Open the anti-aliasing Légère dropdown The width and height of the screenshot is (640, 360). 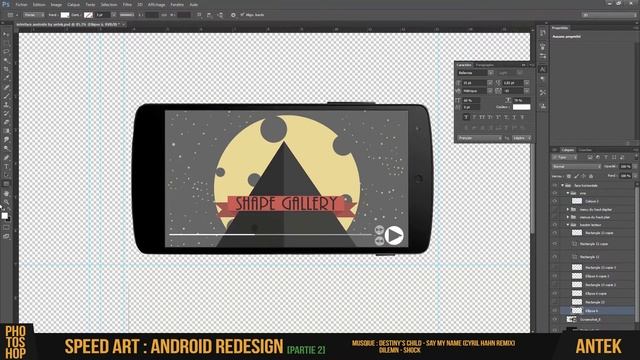click(522, 138)
